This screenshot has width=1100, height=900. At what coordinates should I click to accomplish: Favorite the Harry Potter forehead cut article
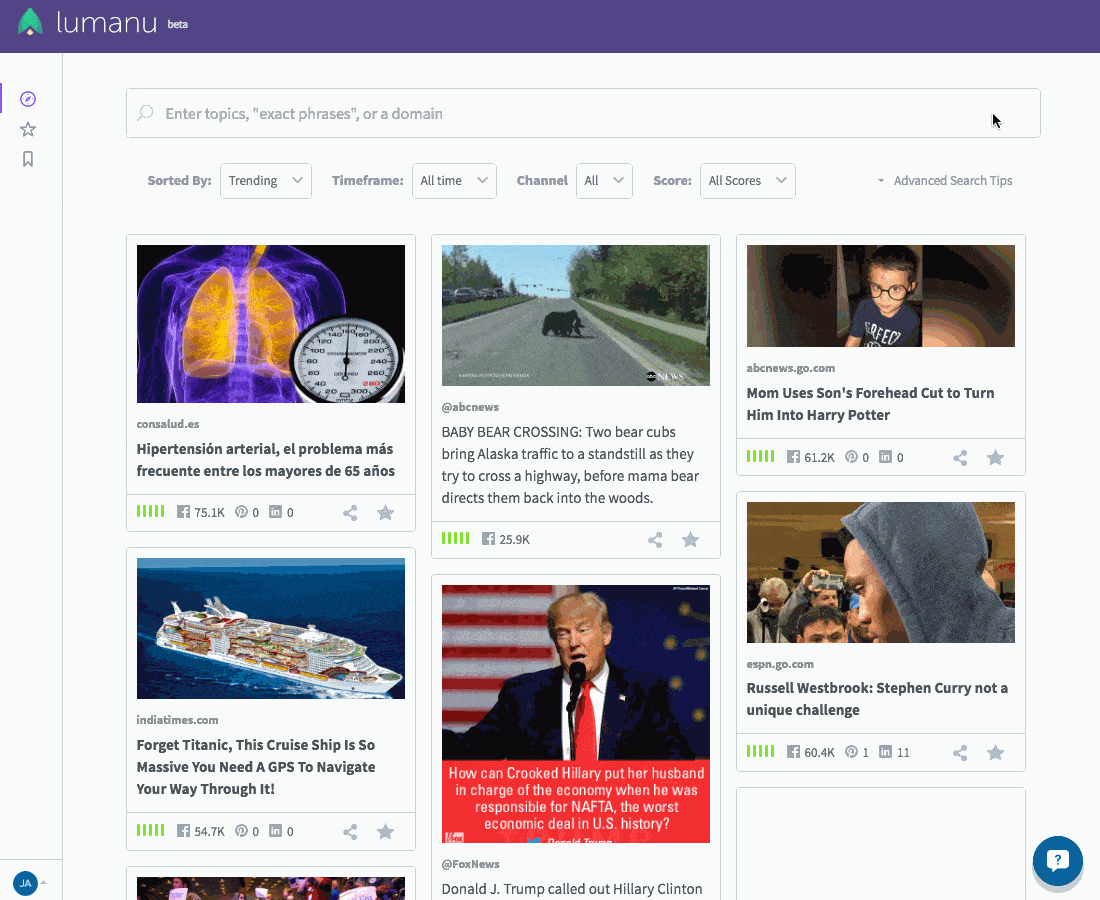click(x=995, y=458)
